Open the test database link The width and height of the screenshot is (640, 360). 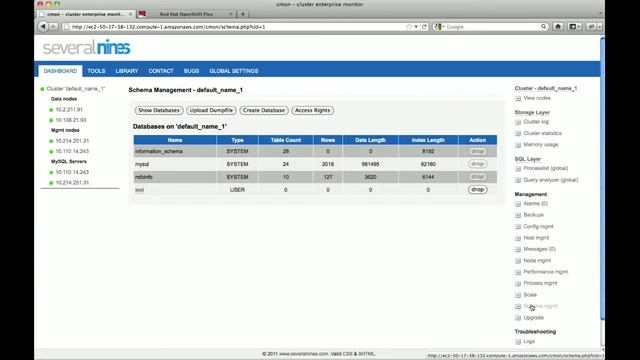(x=140, y=190)
